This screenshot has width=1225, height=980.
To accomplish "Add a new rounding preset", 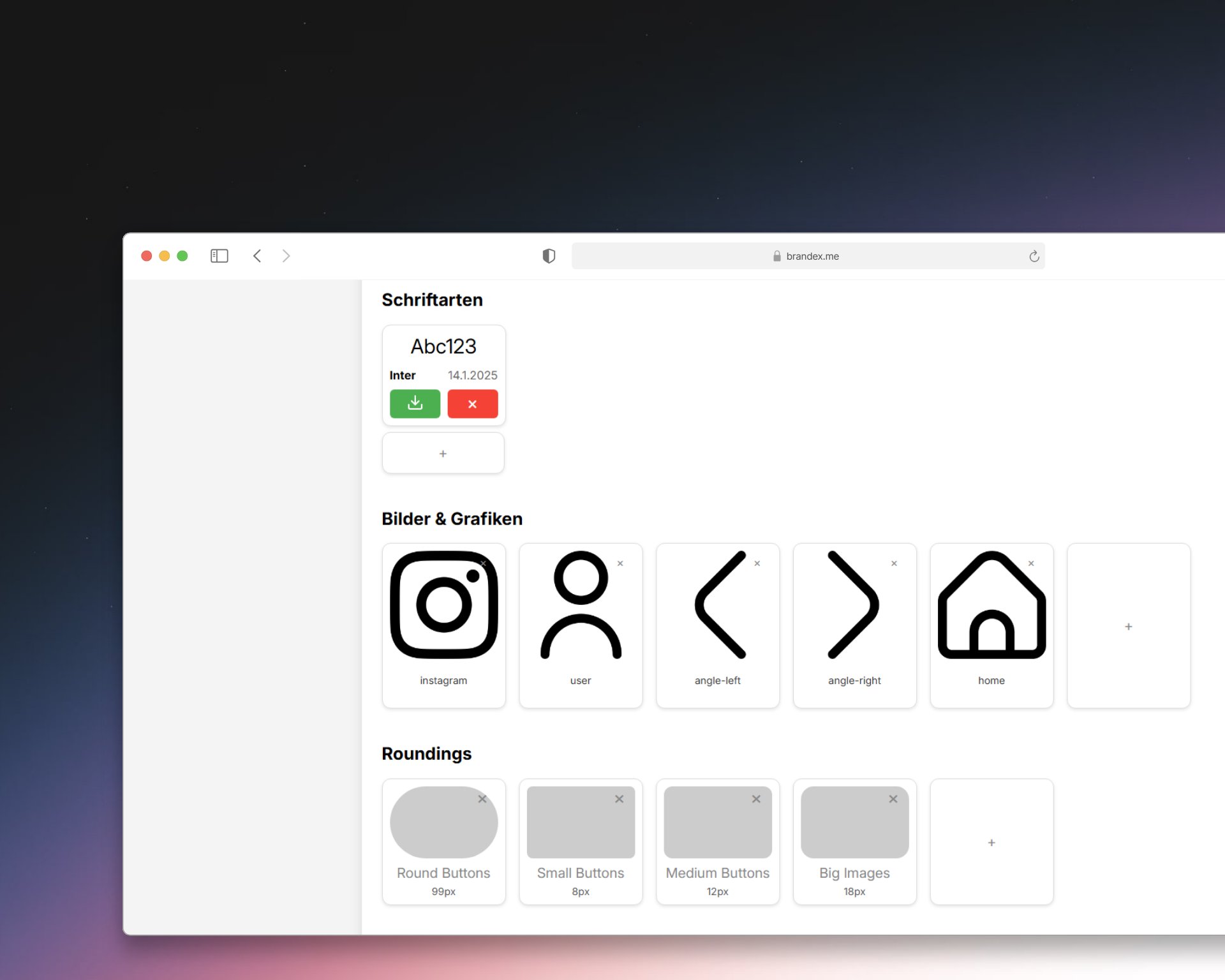I will coord(991,843).
